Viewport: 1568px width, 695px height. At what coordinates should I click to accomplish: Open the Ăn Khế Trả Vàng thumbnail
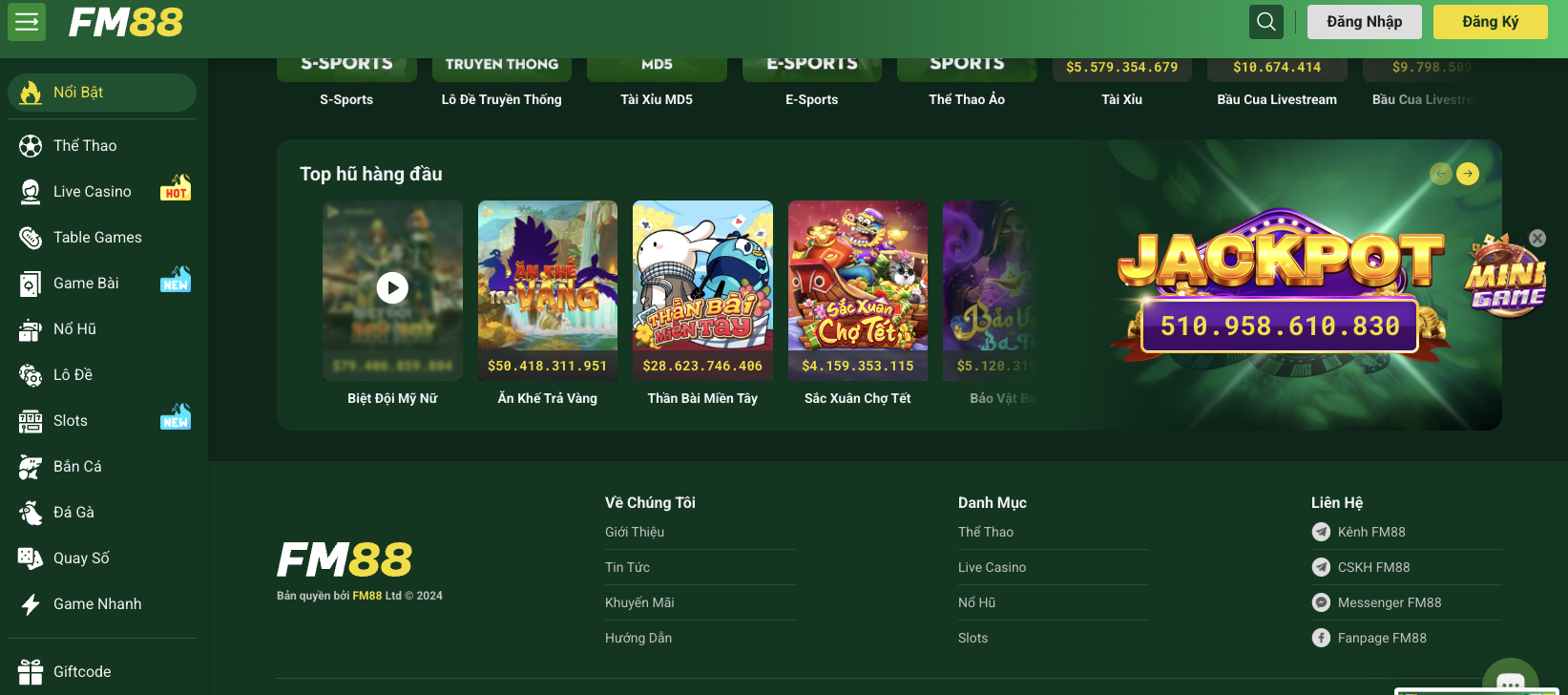click(x=547, y=277)
